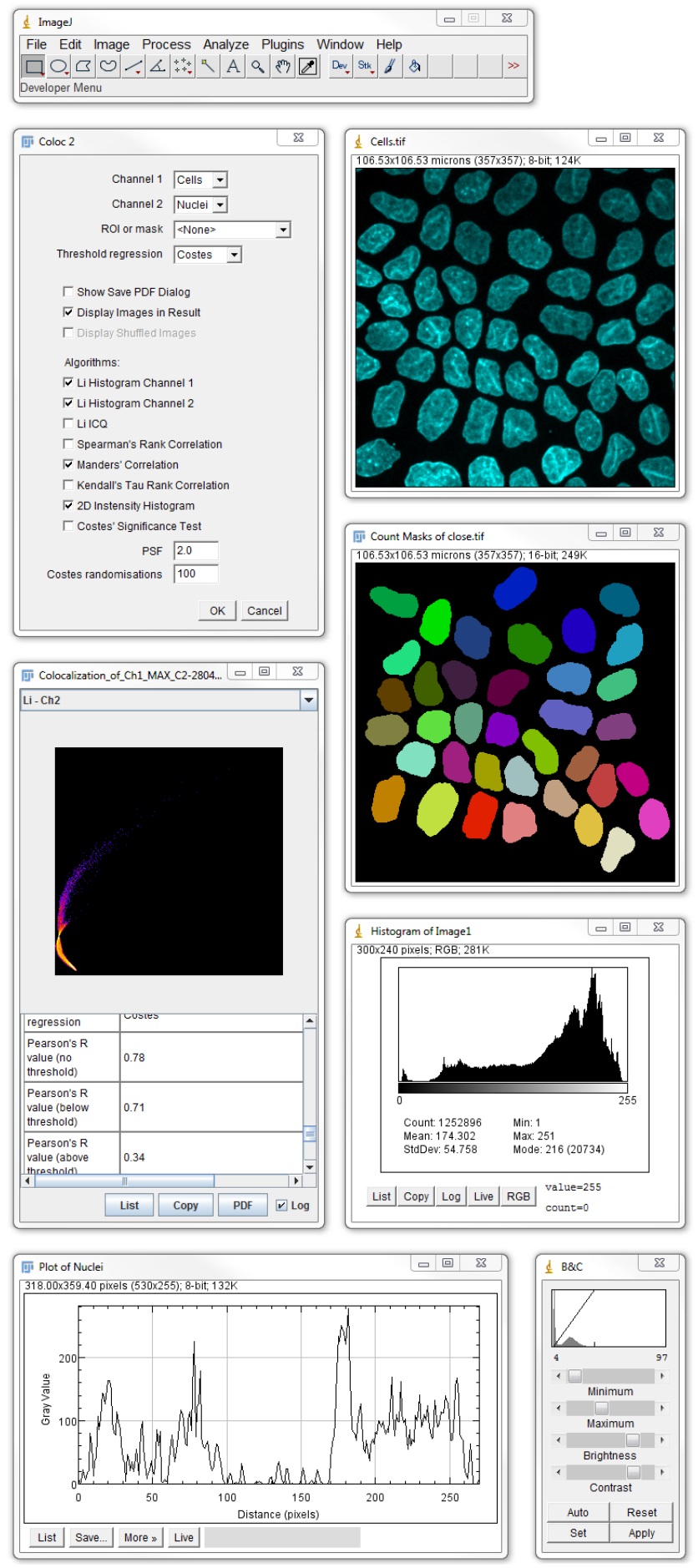Screen dimensions: 698x1568
Task: Open the Channel 1 Cells dropdown
Action: (x=200, y=180)
